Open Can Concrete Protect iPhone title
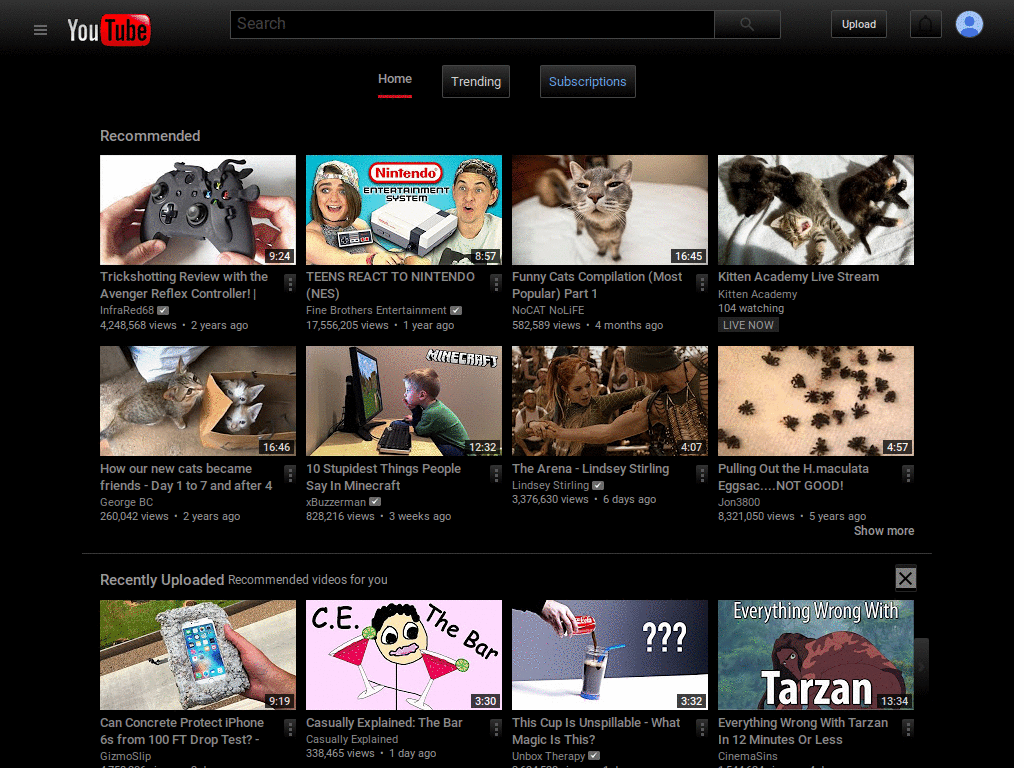This screenshot has height=768, width=1024. coord(182,731)
